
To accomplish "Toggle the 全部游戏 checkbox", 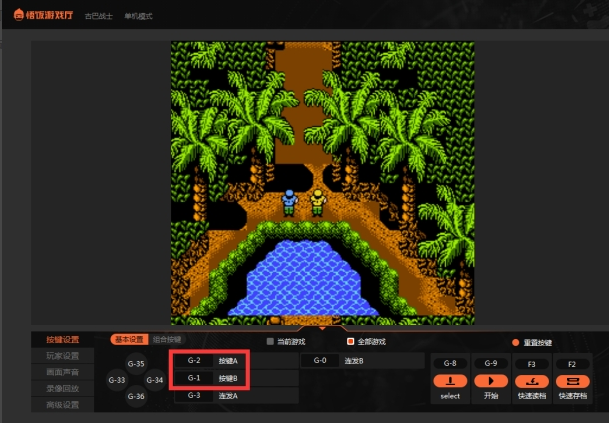I will click(x=350, y=341).
